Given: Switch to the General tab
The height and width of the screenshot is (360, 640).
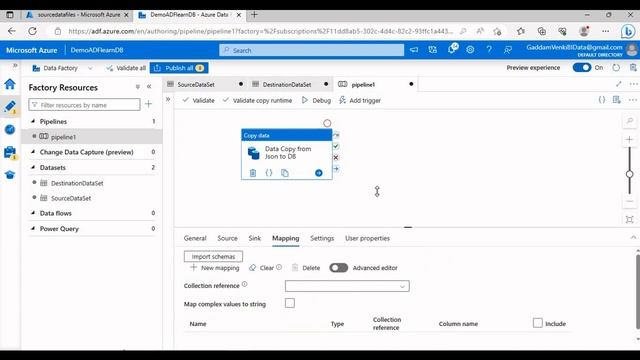Looking at the screenshot, I should pyautogui.click(x=195, y=238).
